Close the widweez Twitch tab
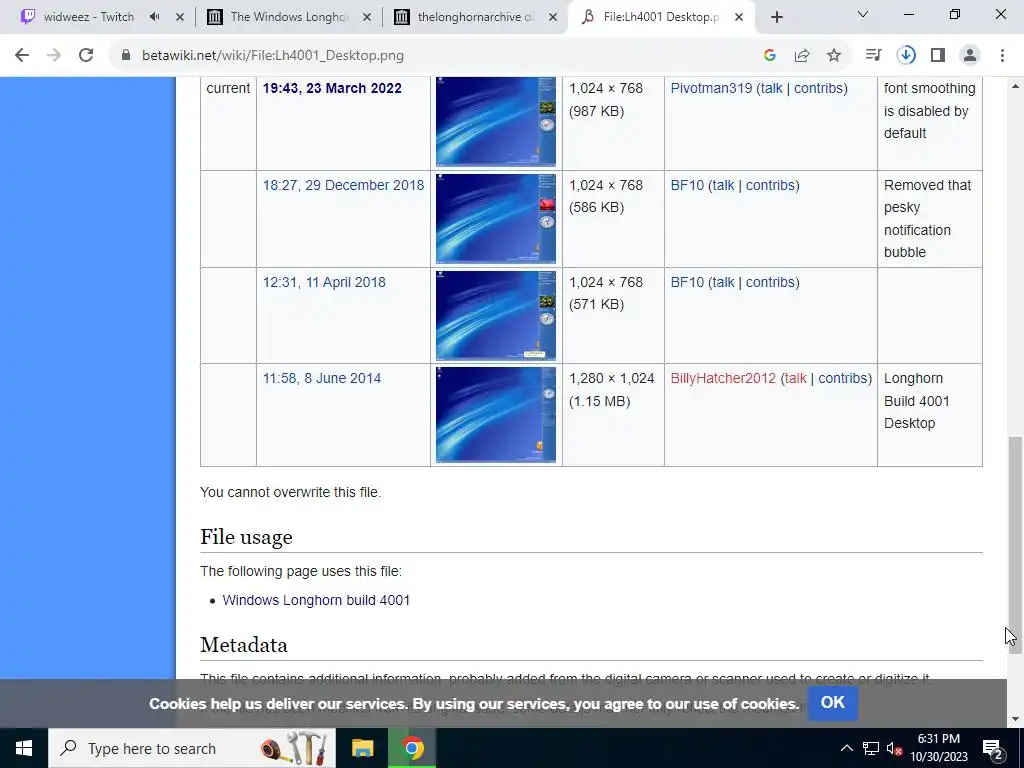The width and height of the screenshot is (1024, 768). point(180,17)
